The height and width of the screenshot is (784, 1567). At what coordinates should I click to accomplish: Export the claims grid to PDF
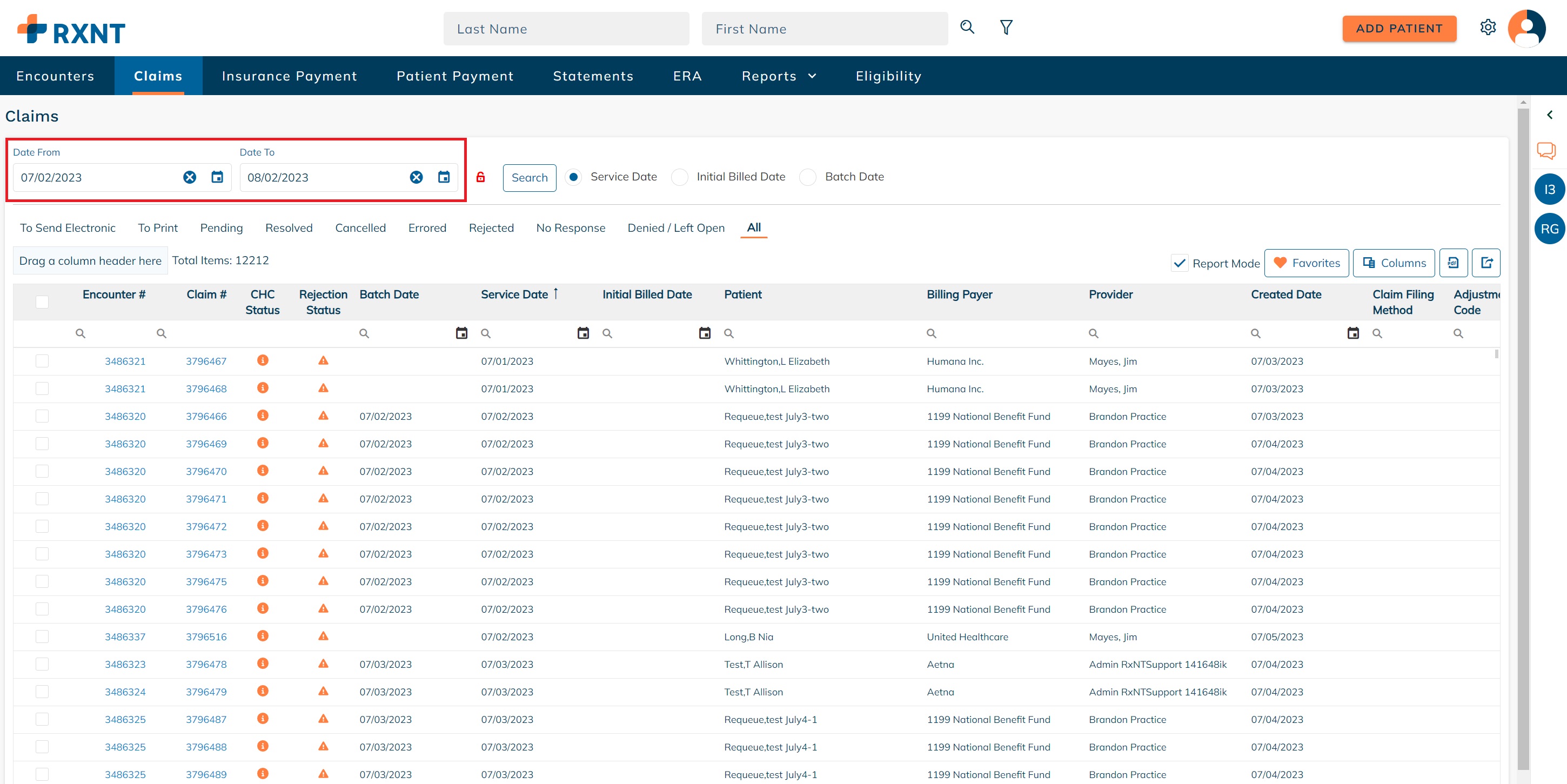[x=1453, y=263]
